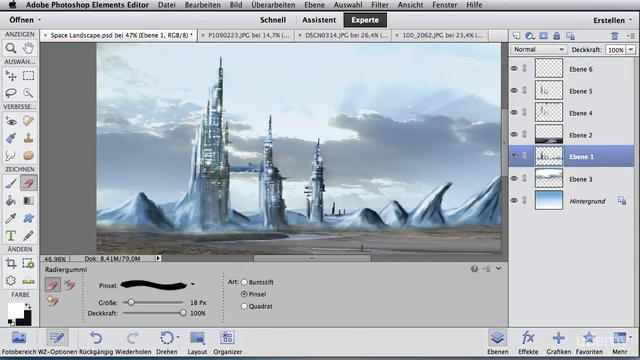Select the Red Eye Removal tool
Image resolution: width=640 pixels, height=360 pixels.
(x=11, y=121)
